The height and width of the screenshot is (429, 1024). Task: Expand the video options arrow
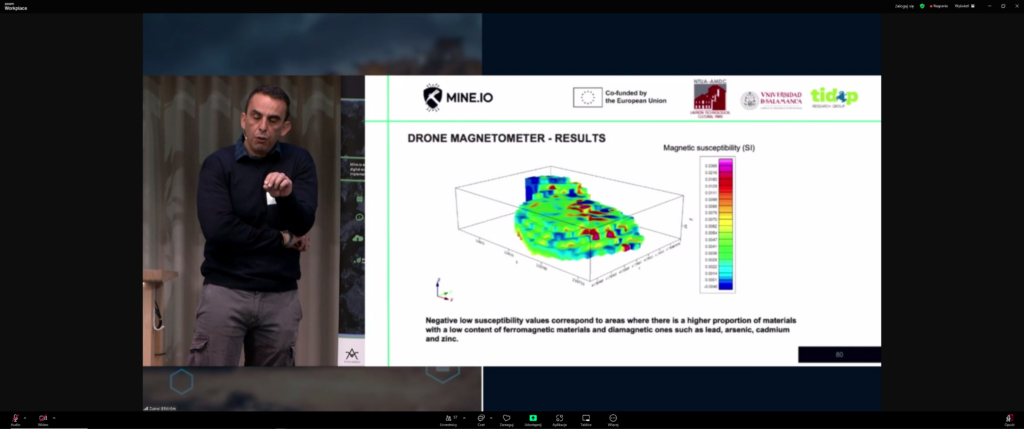click(x=54, y=416)
